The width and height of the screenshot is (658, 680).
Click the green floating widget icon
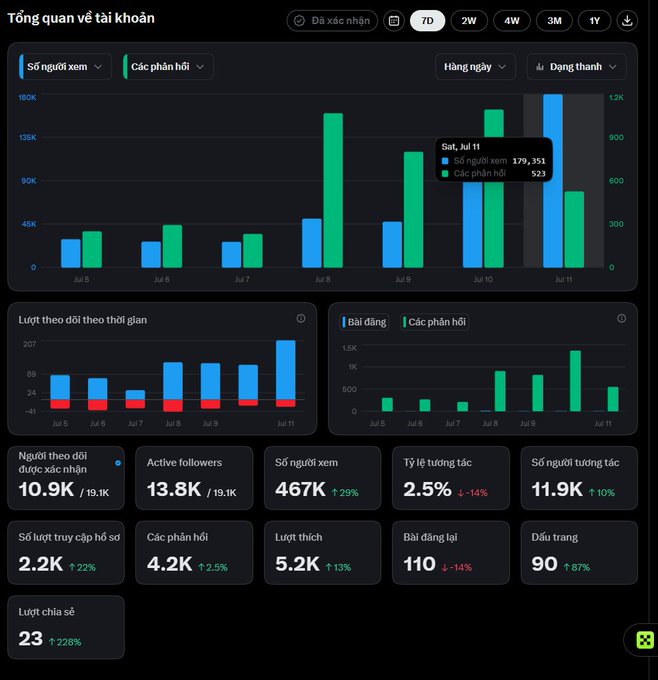click(645, 640)
